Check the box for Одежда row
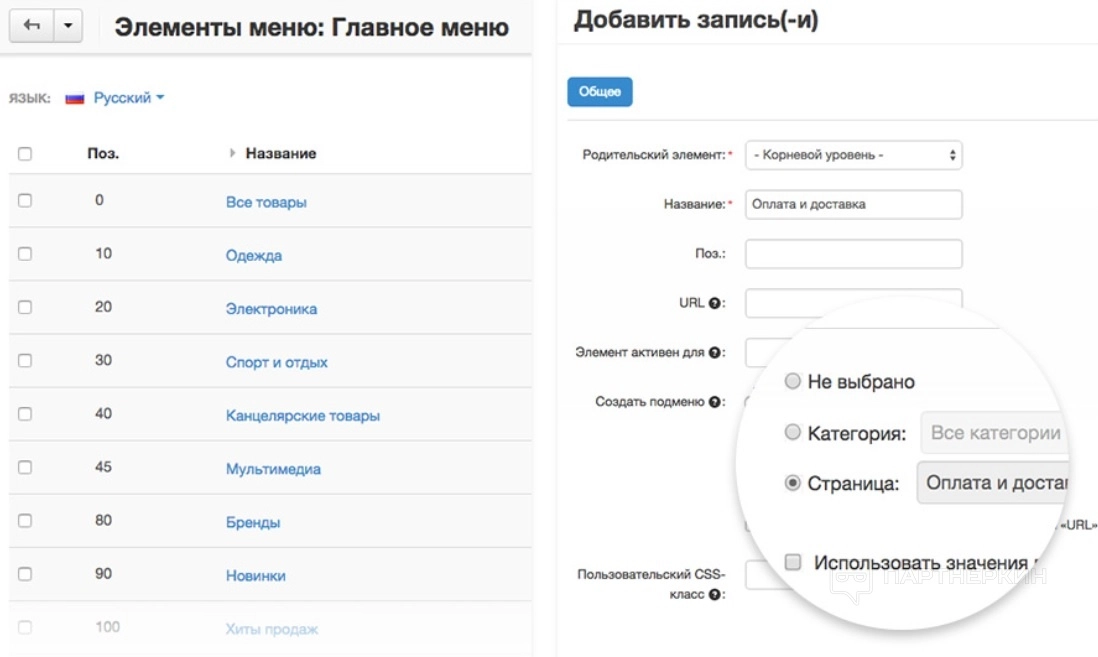Viewport: 1098px width, 657px height. tap(25, 254)
